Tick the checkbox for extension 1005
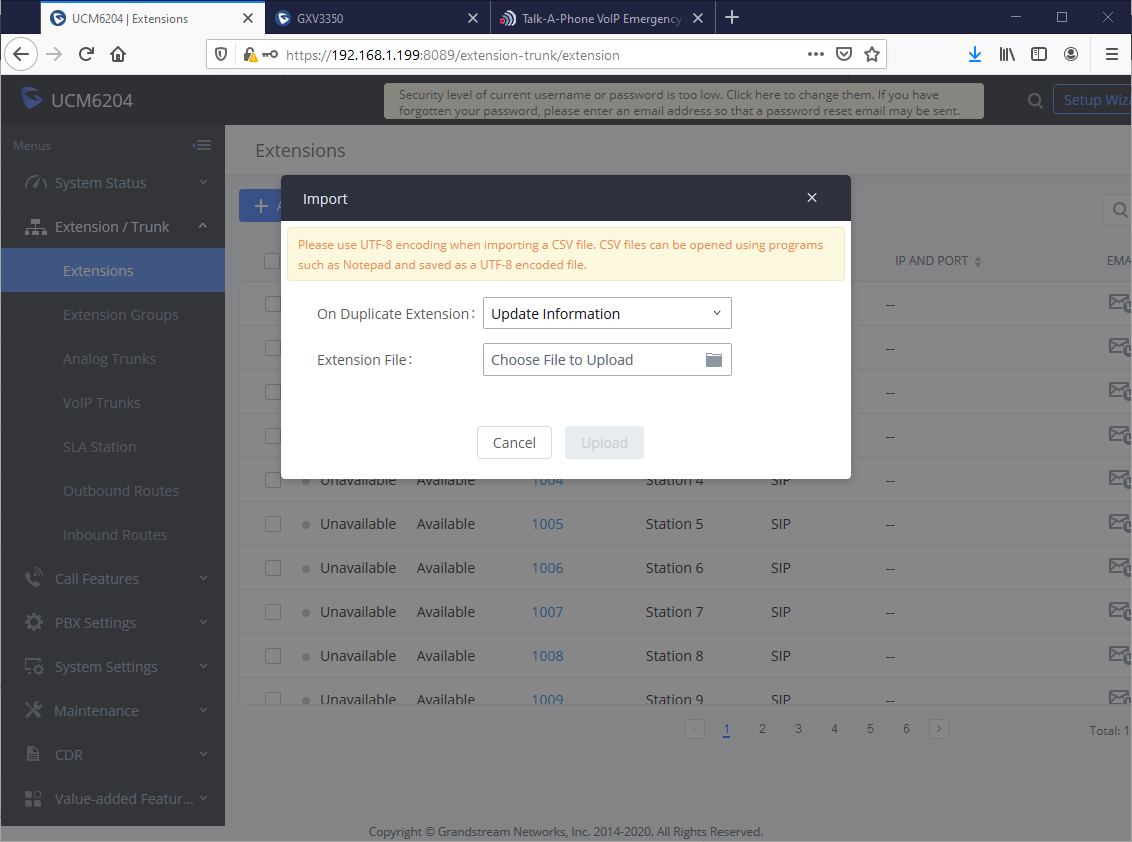The width and height of the screenshot is (1132, 842). (x=273, y=524)
